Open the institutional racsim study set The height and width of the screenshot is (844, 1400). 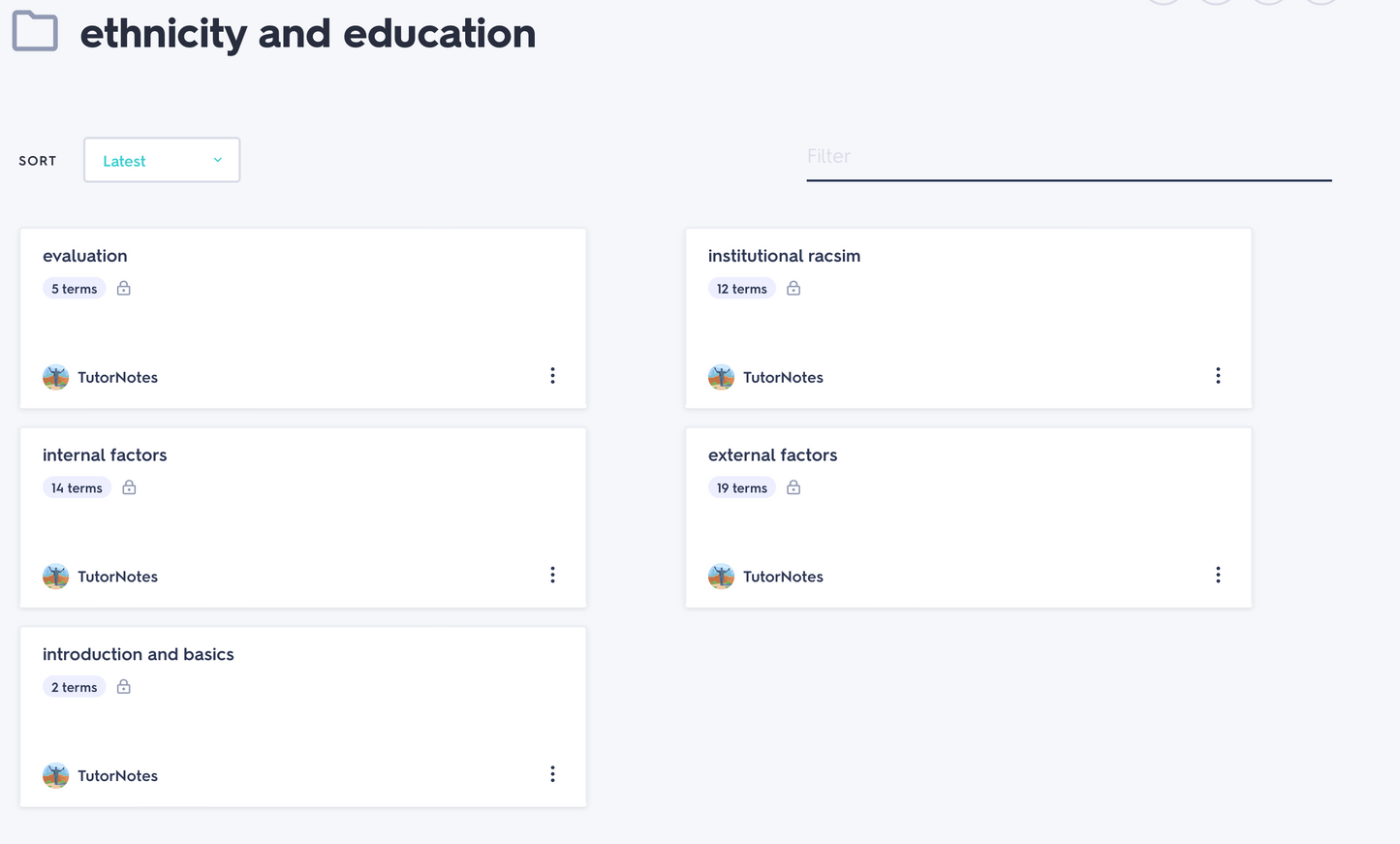[x=784, y=256]
